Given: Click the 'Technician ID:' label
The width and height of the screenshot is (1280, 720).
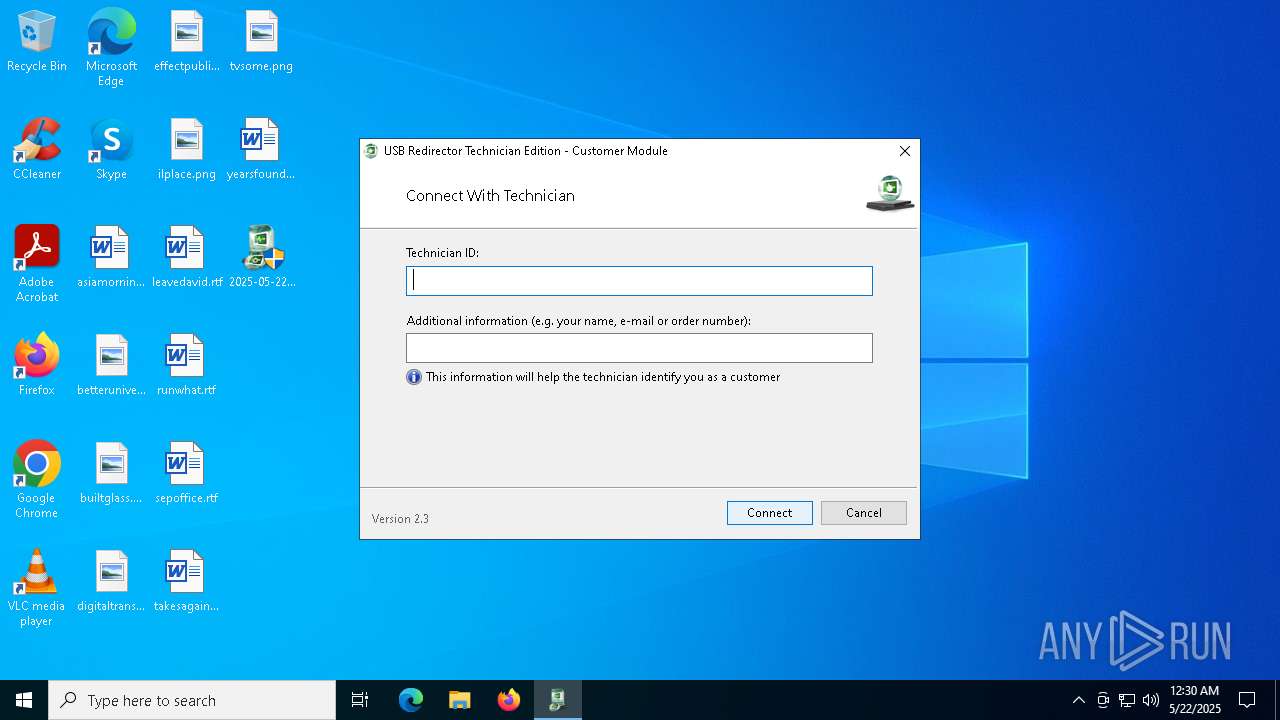Looking at the screenshot, I should click(442, 253).
